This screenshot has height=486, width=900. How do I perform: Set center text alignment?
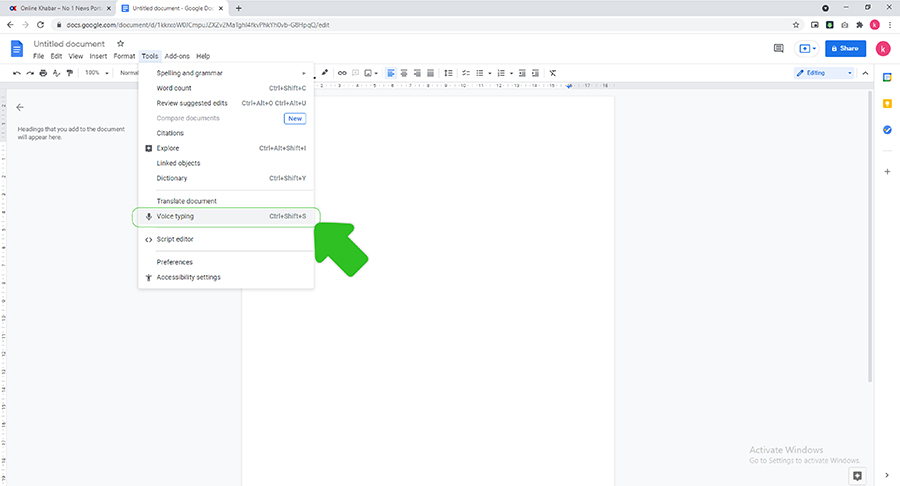(404, 73)
